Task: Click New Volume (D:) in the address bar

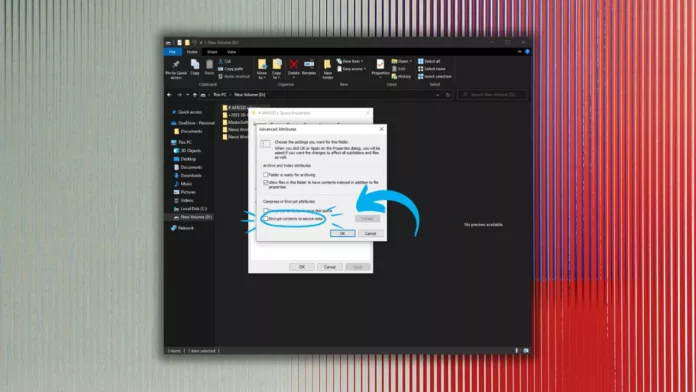Action: (x=250, y=95)
